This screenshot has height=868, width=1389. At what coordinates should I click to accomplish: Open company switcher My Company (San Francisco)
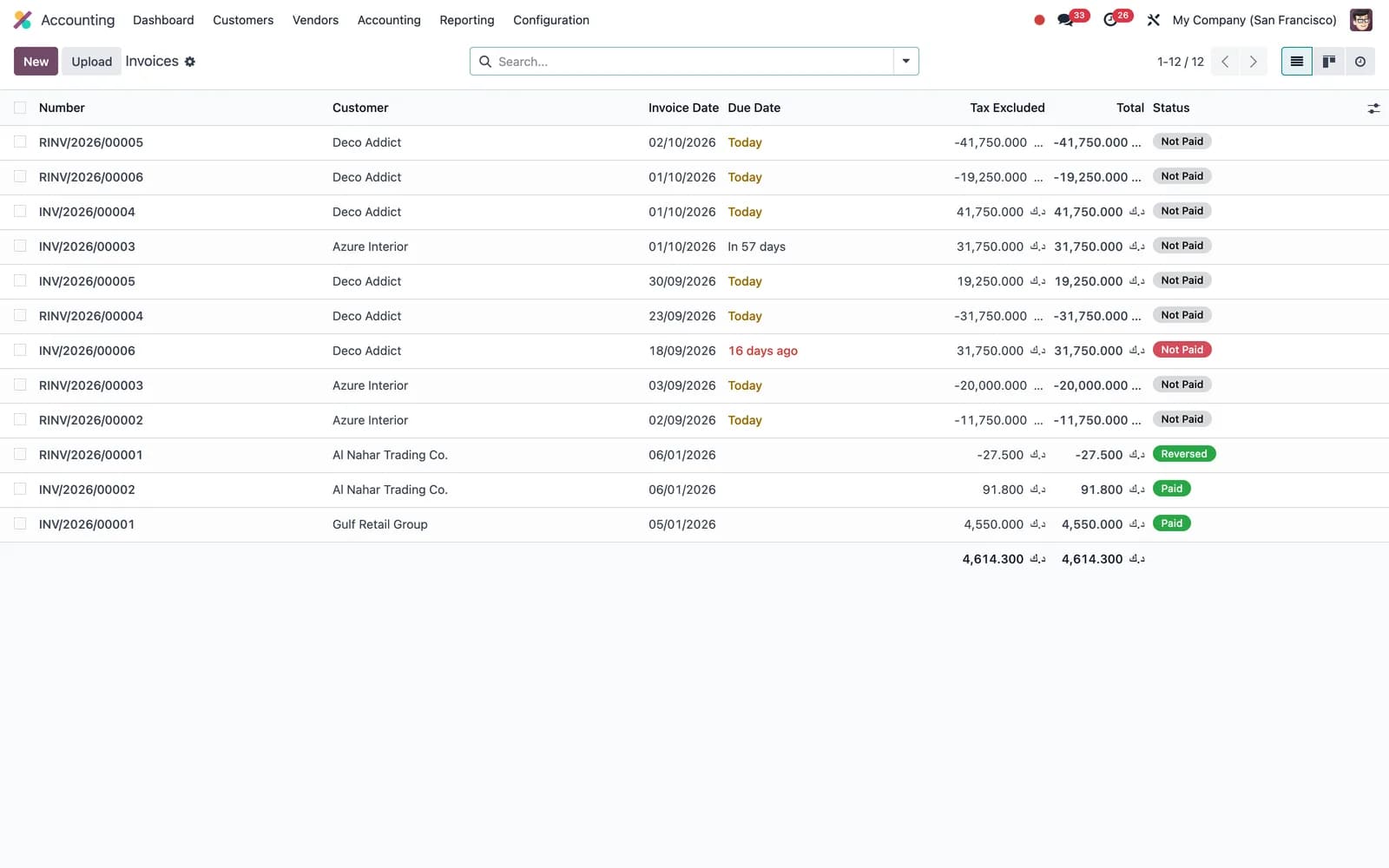1254,20
